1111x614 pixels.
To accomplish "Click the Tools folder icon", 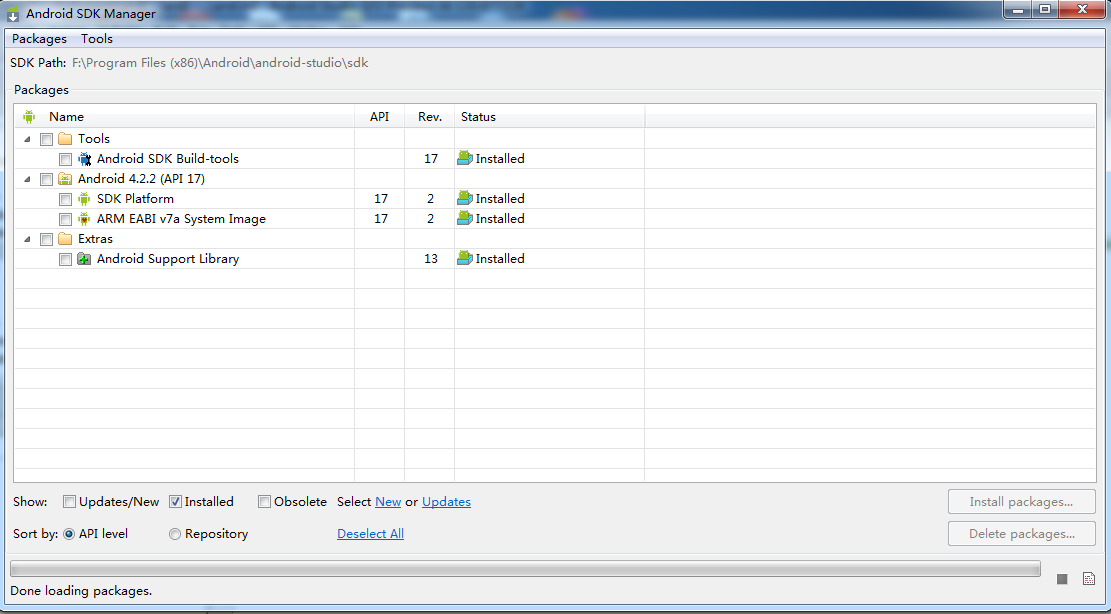I will click(x=65, y=139).
